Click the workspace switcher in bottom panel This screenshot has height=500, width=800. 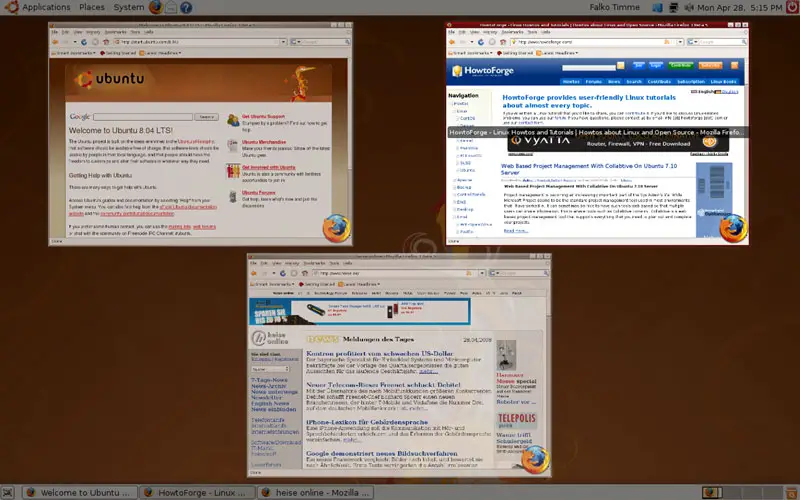[743, 493]
